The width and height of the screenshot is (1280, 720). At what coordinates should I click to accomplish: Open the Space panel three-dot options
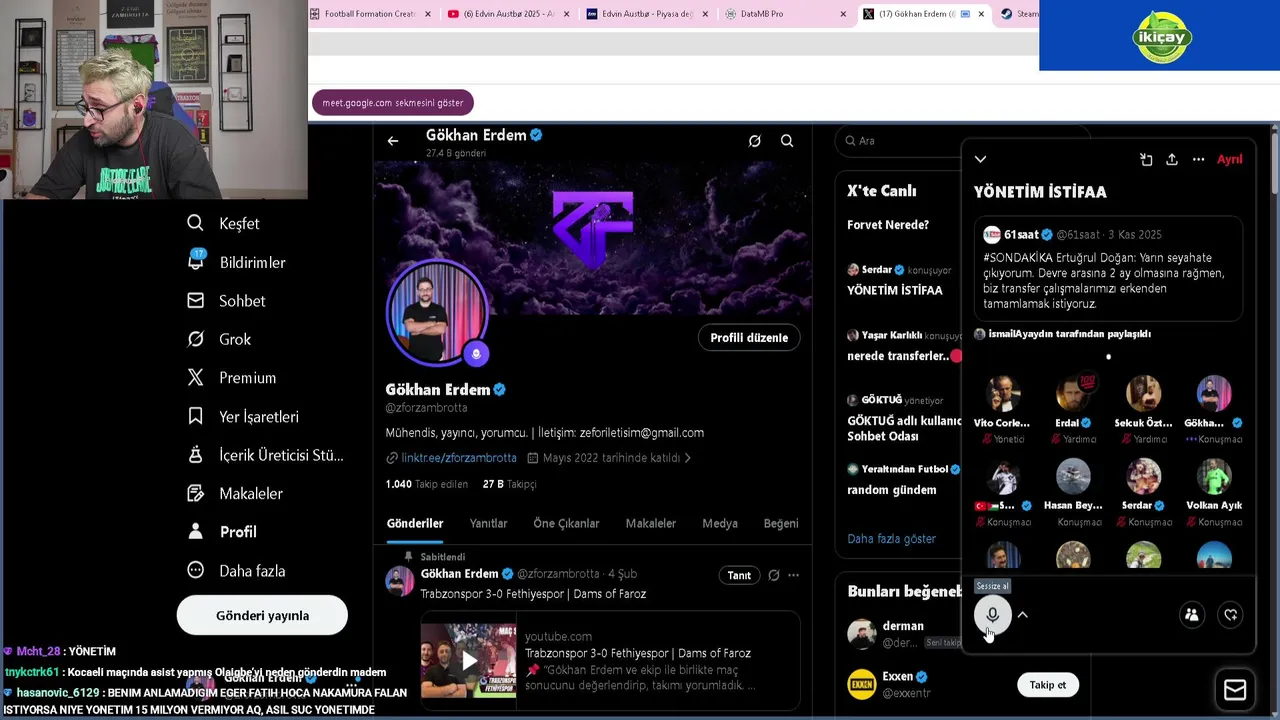pos(1198,160)
